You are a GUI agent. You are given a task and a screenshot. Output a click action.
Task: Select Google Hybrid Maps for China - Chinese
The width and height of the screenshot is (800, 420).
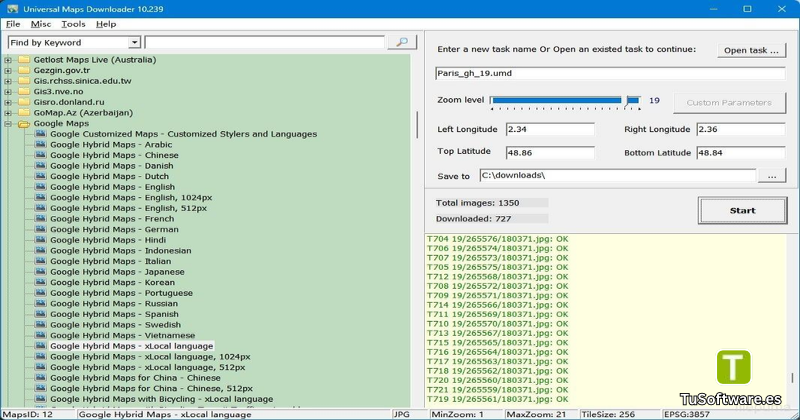click(x=135, y=378)
